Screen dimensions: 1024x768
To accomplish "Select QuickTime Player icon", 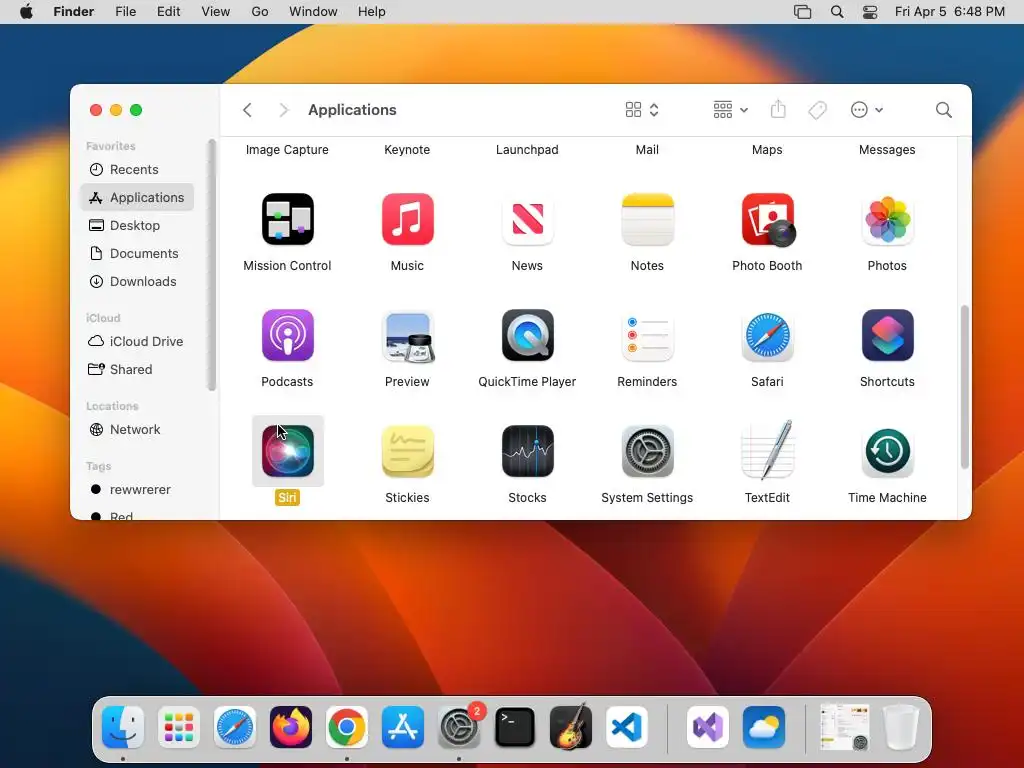I will tap(528, 335).
